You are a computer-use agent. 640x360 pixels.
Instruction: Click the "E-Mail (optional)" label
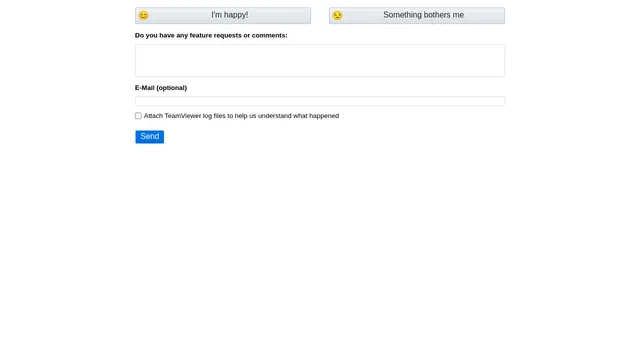[x=161, y=88]
